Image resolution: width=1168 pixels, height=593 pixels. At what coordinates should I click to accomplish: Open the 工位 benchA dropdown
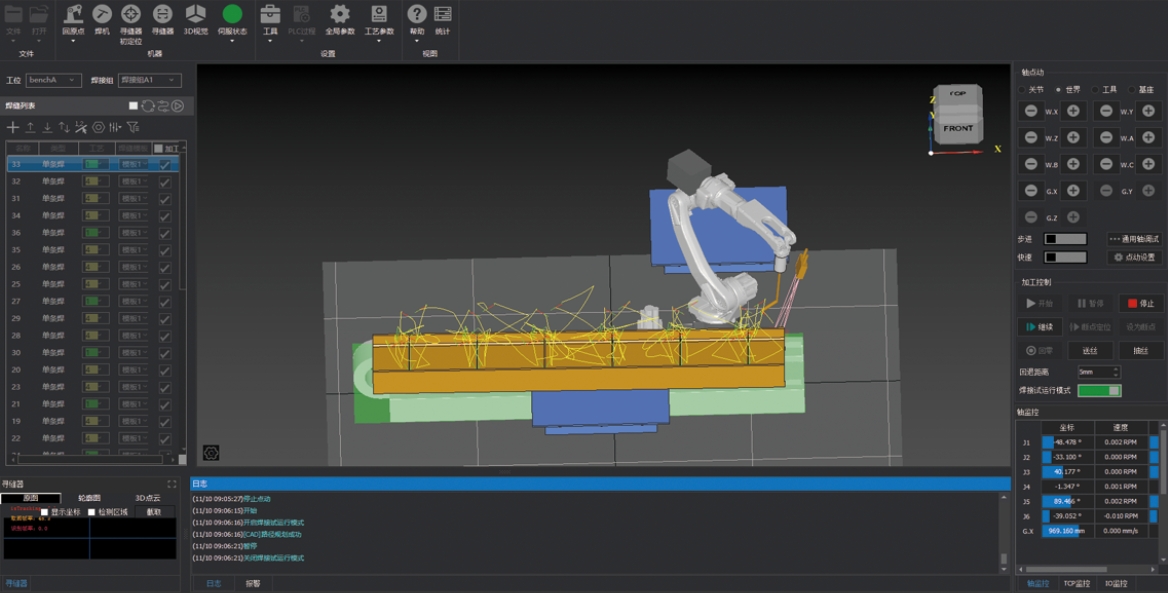[54, 80]
